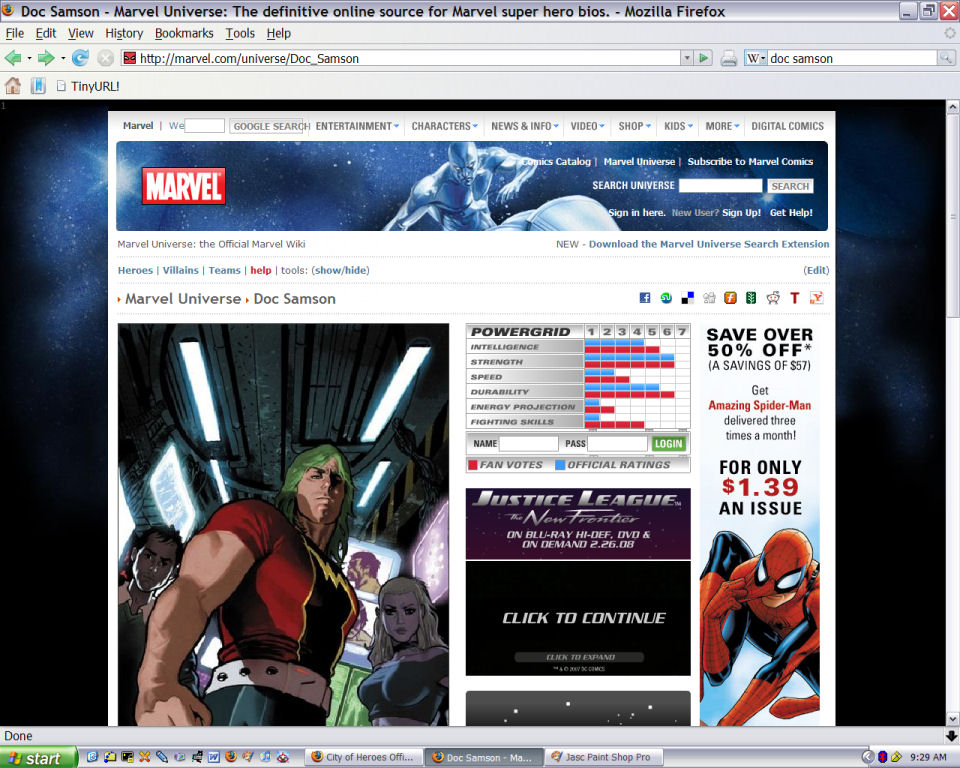Expand the Shop navigation menu
This screenshot has width=960, height=768.
(x=634, y=126)
